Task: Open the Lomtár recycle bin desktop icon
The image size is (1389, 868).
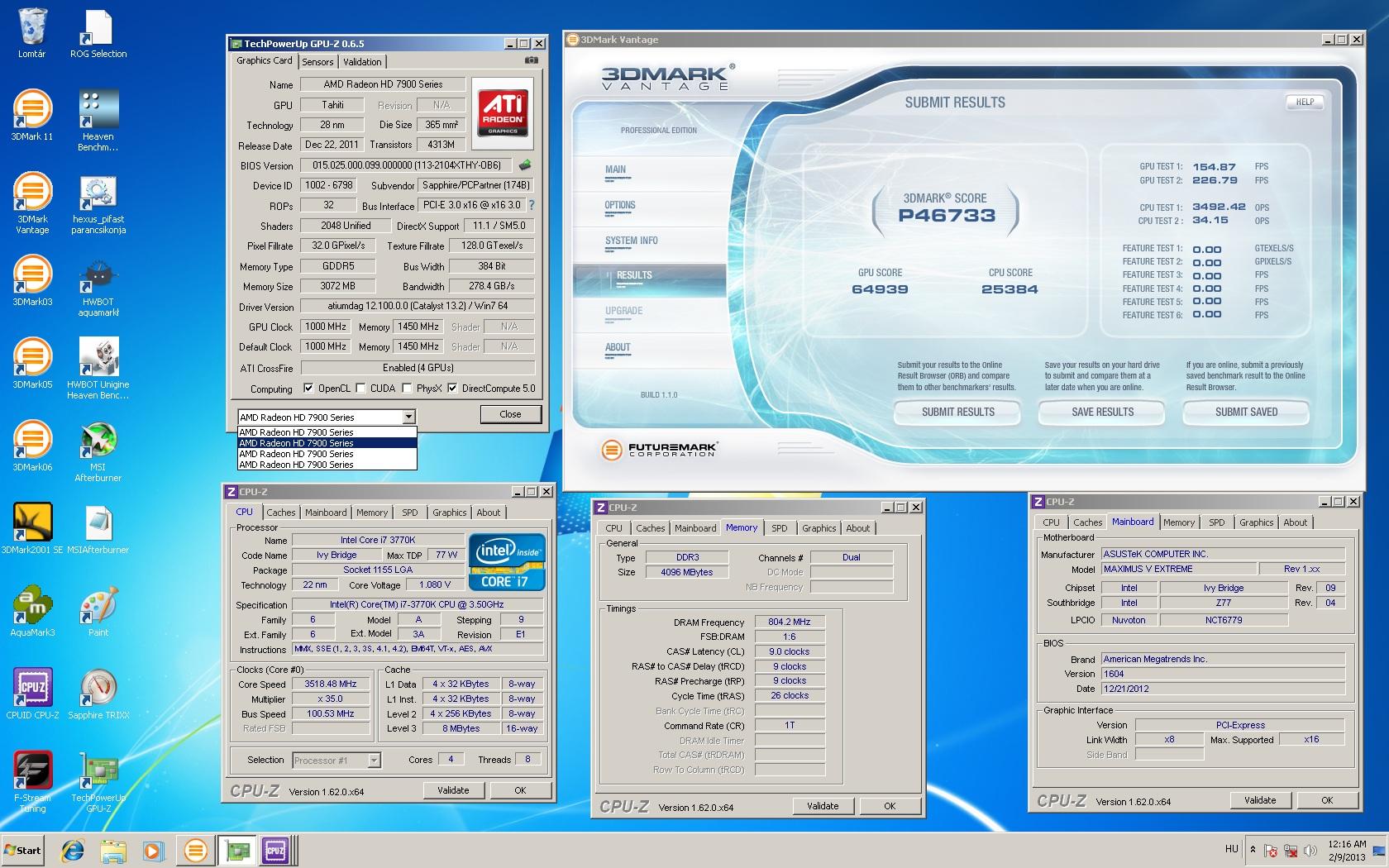Action: coord(31,33)
